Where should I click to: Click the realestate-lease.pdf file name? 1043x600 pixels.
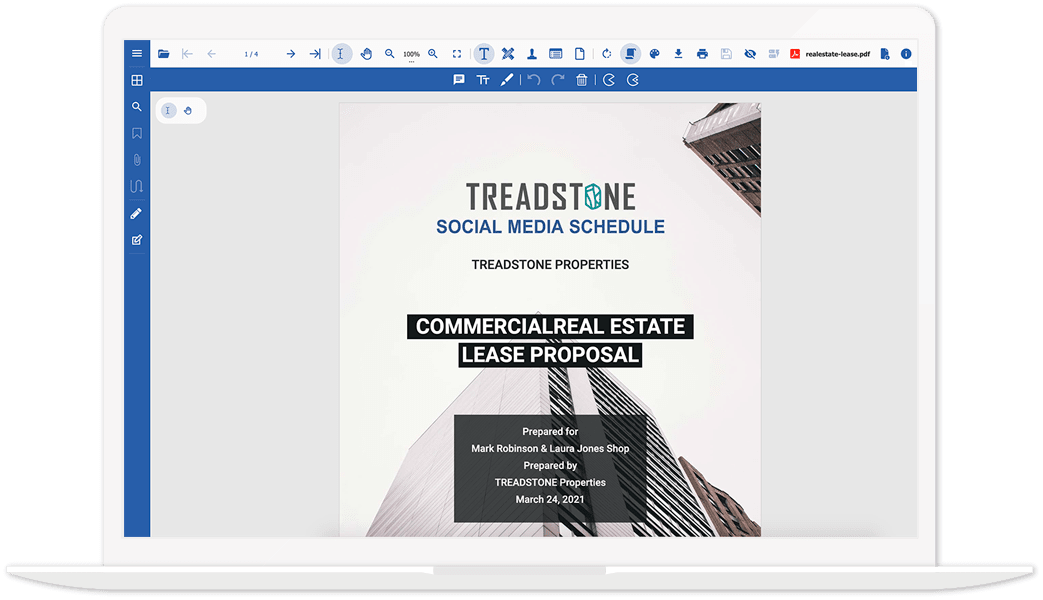click(838, 54)
